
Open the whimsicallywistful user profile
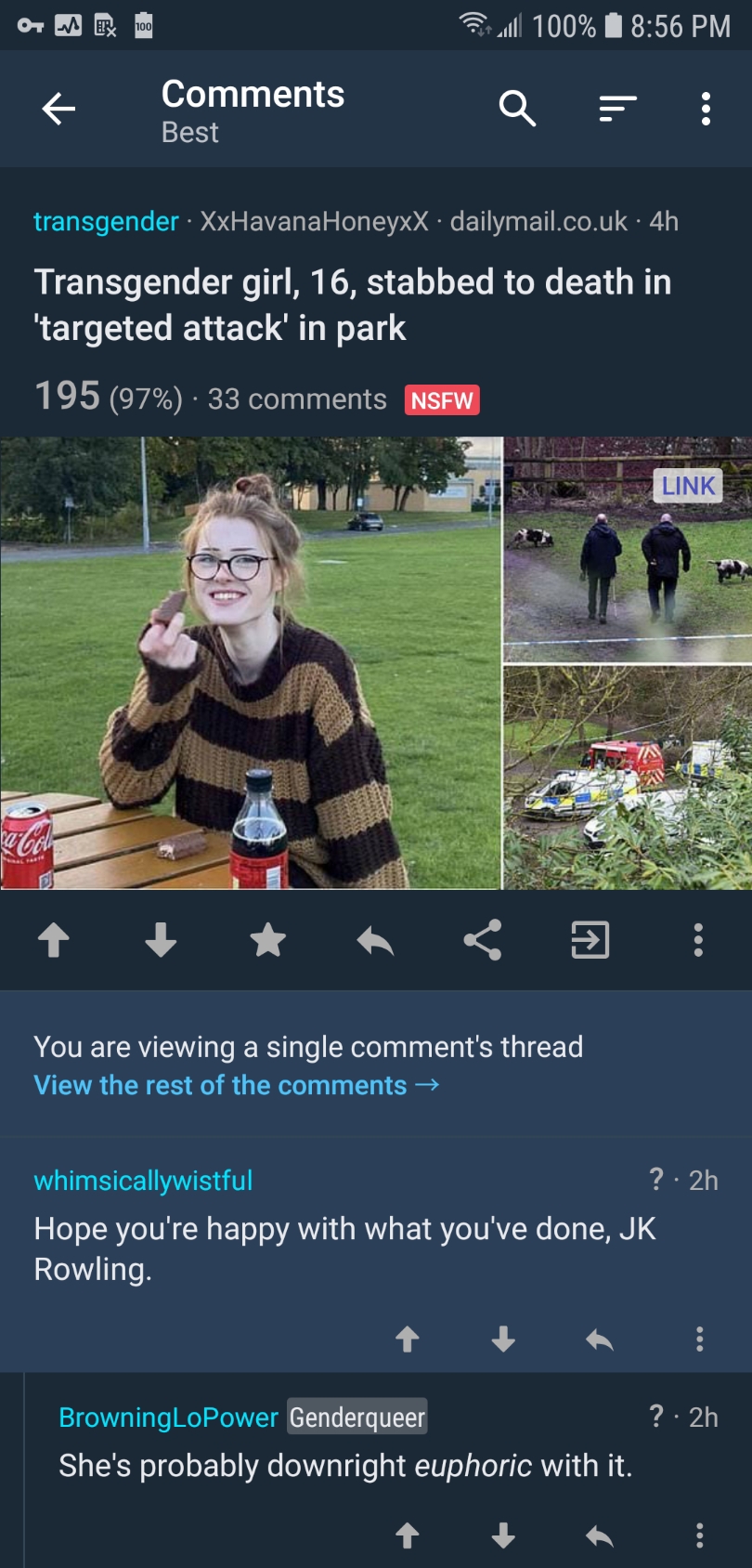(x=143, y=1180)
